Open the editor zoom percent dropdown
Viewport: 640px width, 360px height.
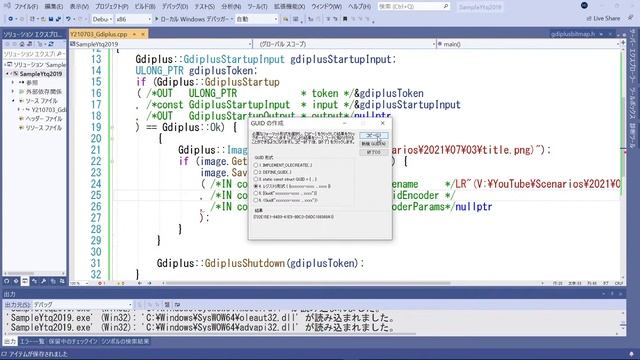pyautogui.click(x=80, y=283)
